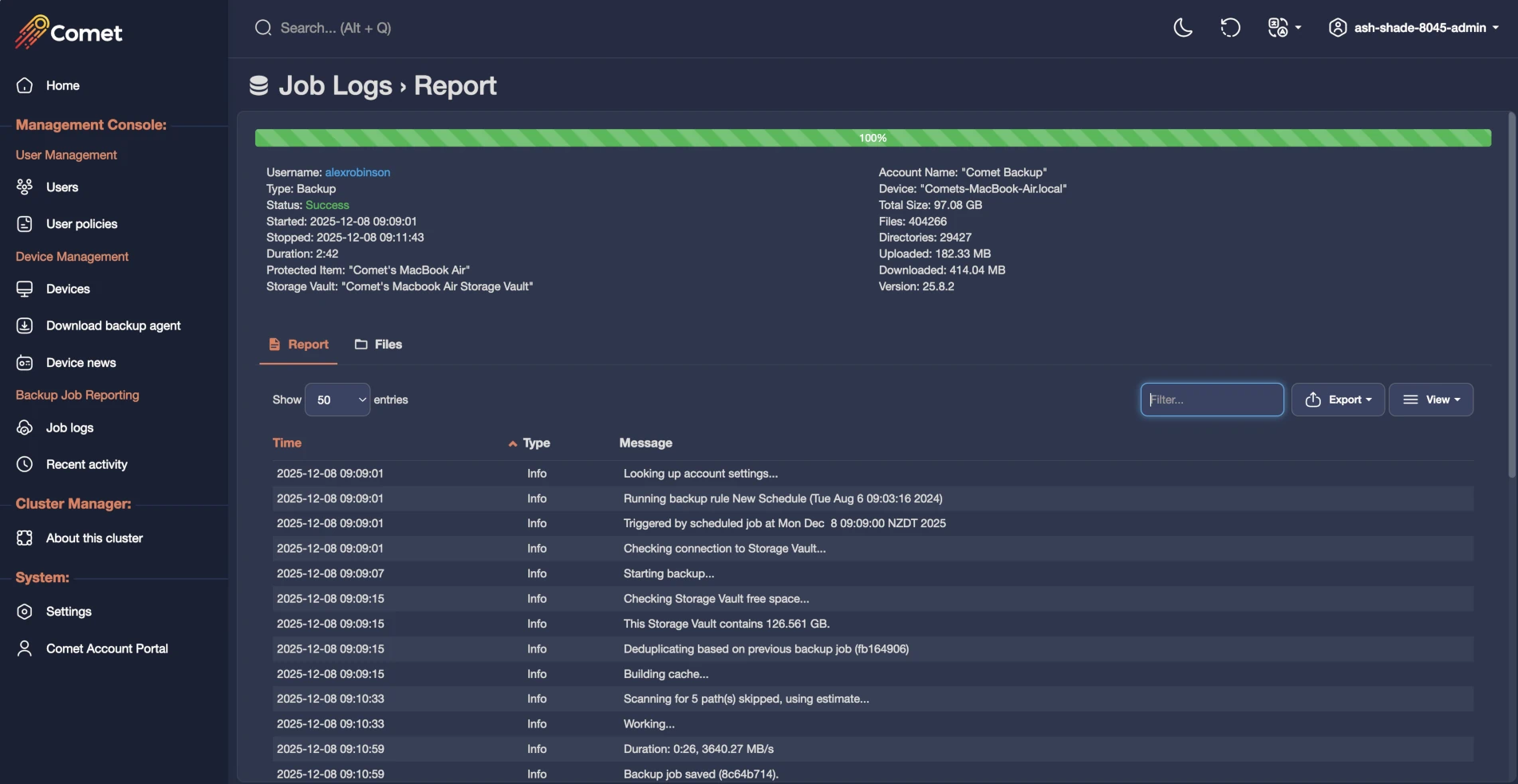The width and height of the screenshot is (1518, 784).
Task: Select 'Building cache...' message
Action: pyautogui.click(x=666, y=674)
